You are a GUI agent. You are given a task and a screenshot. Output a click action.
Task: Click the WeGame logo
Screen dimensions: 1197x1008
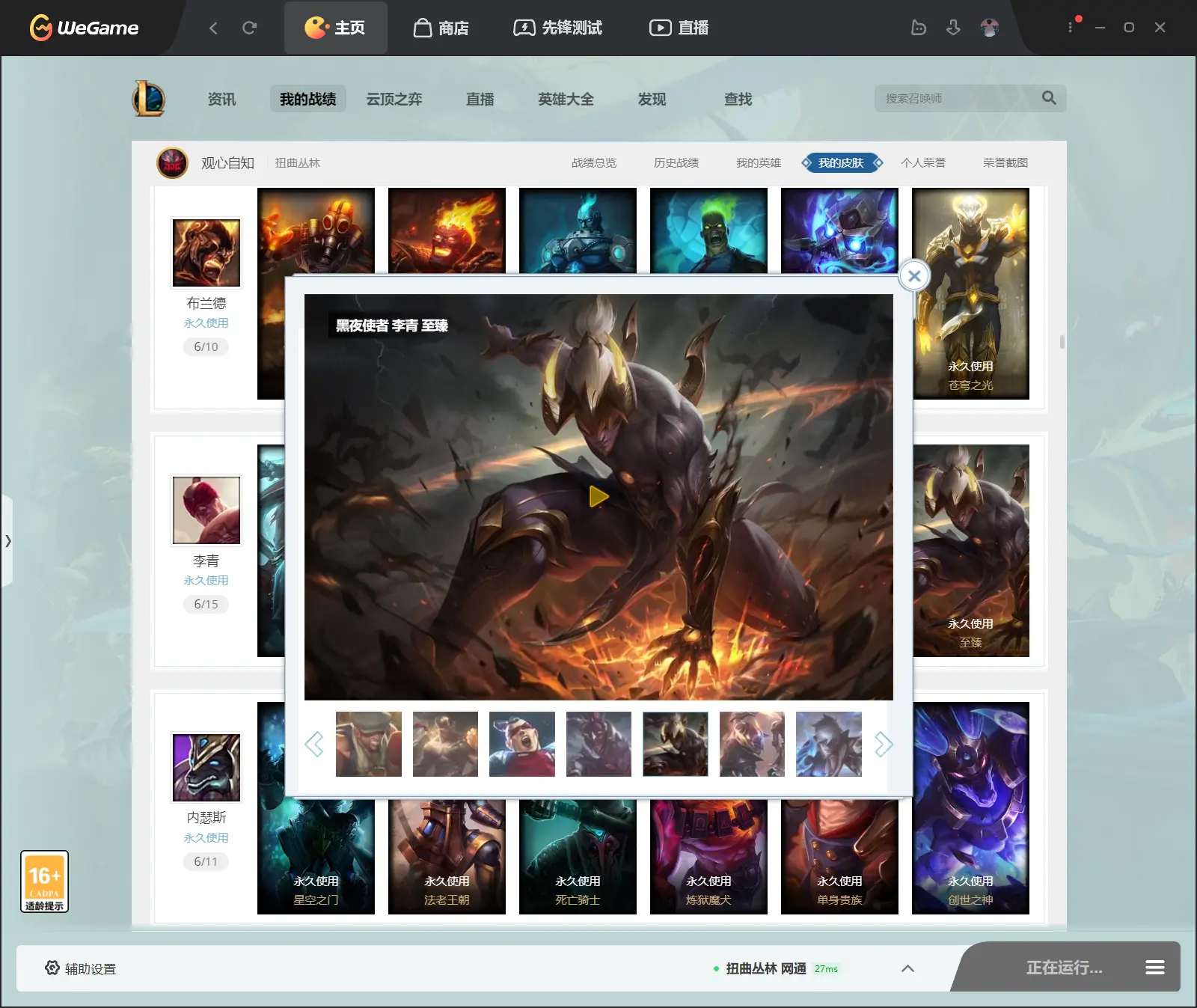84,28
